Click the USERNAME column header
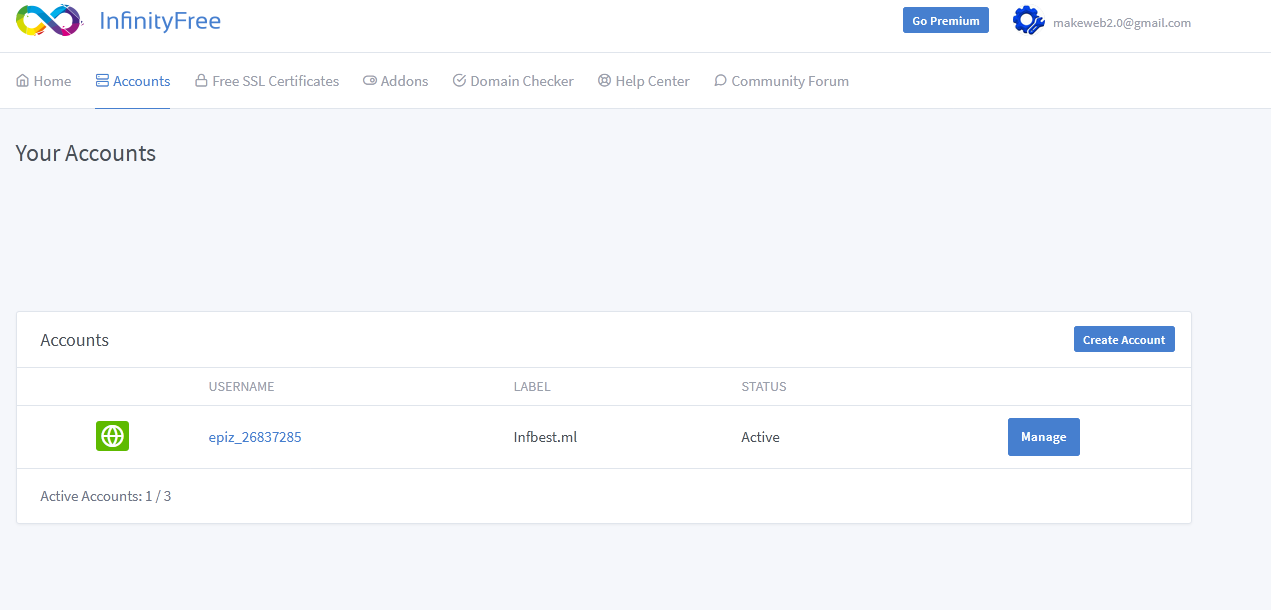The image size is (1271, 610). pos(241,387)
